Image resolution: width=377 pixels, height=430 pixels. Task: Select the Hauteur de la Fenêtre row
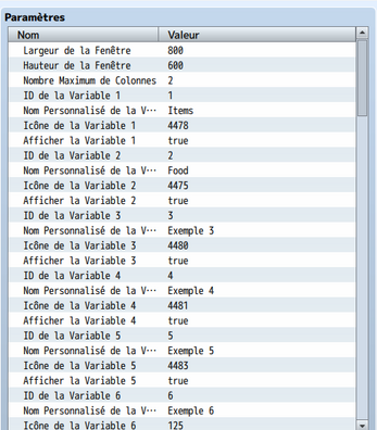182,65
